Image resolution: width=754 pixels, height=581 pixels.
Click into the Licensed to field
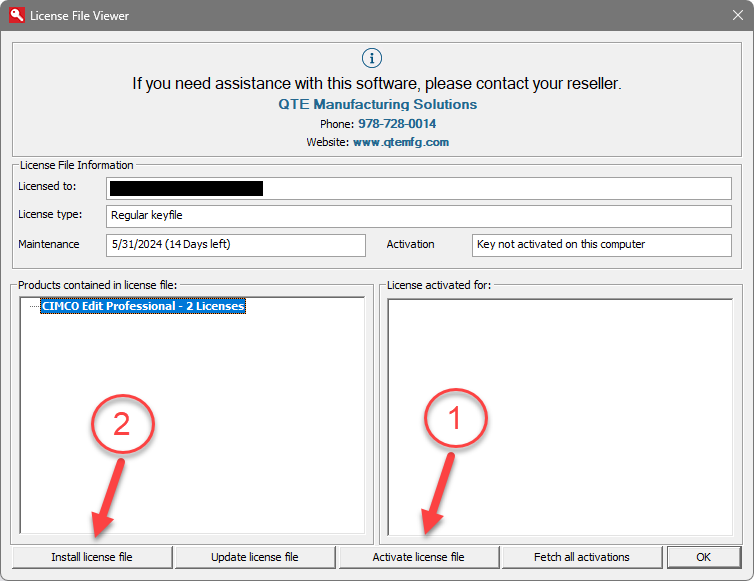419,188
